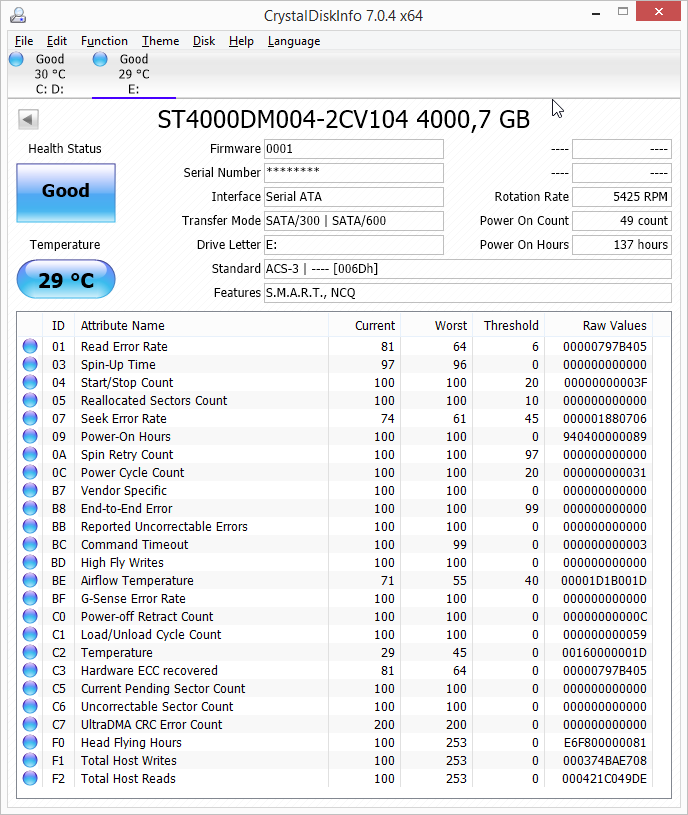
Task: Click status orb for Current Pending Sector Count
Action: (30, 688)
